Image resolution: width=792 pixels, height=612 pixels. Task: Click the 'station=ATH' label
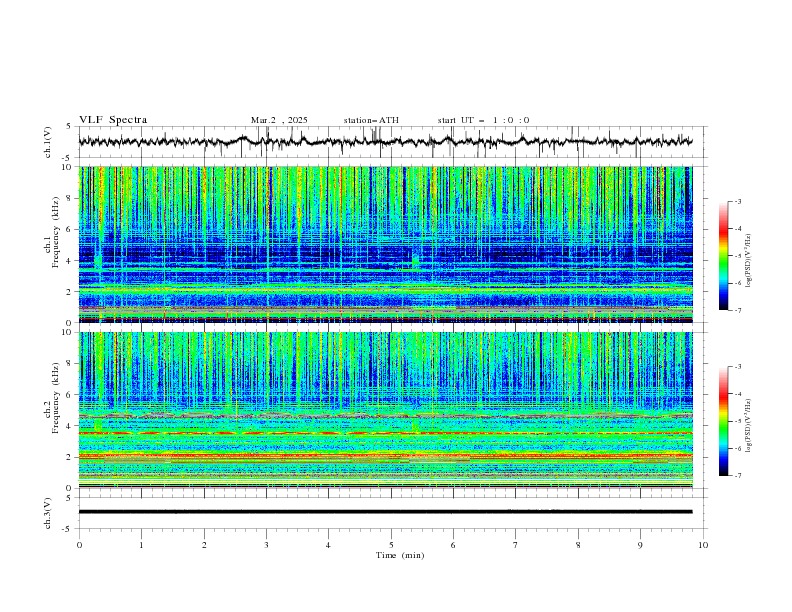coord(371,120)
